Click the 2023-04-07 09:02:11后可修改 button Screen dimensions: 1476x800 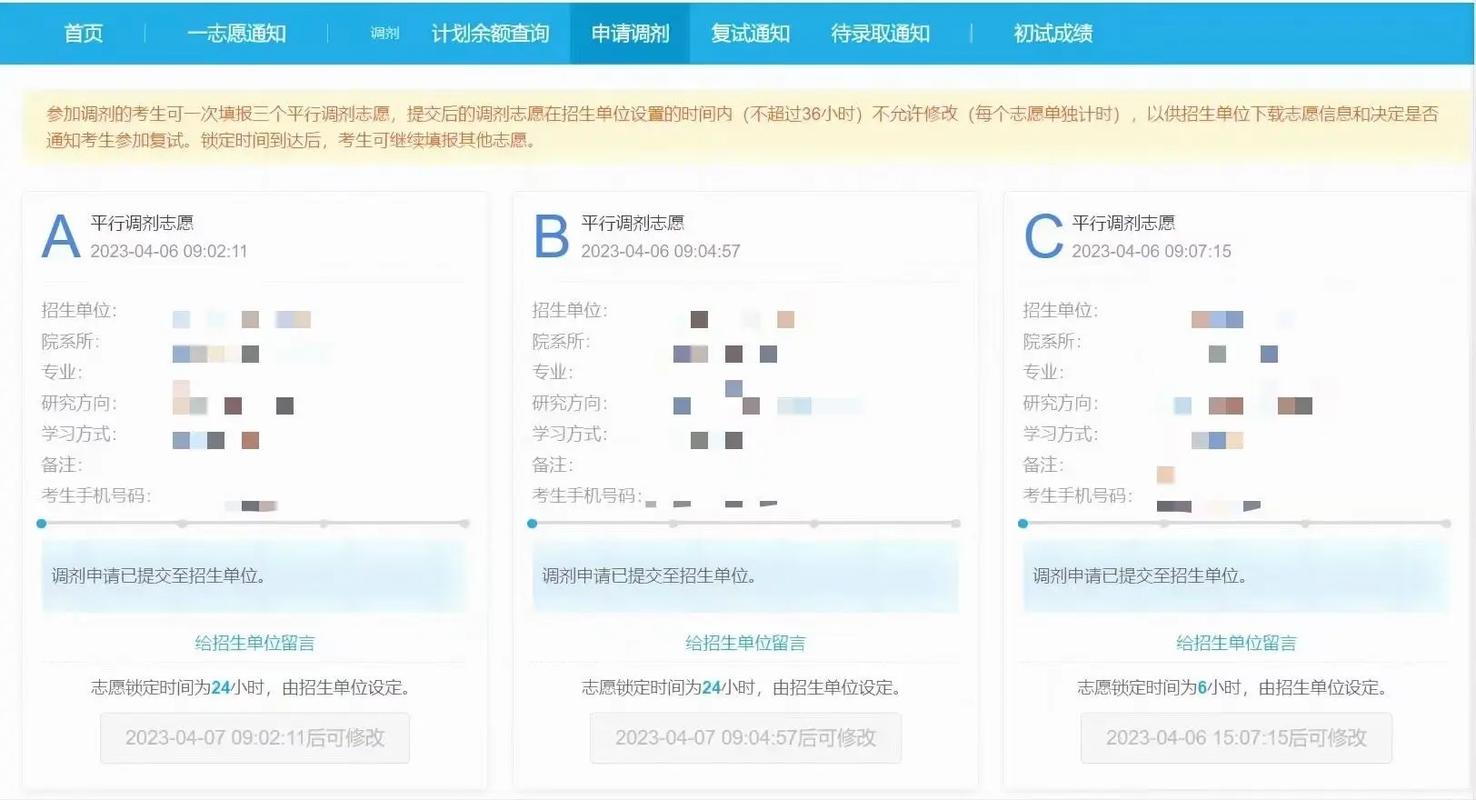[255, 738]
